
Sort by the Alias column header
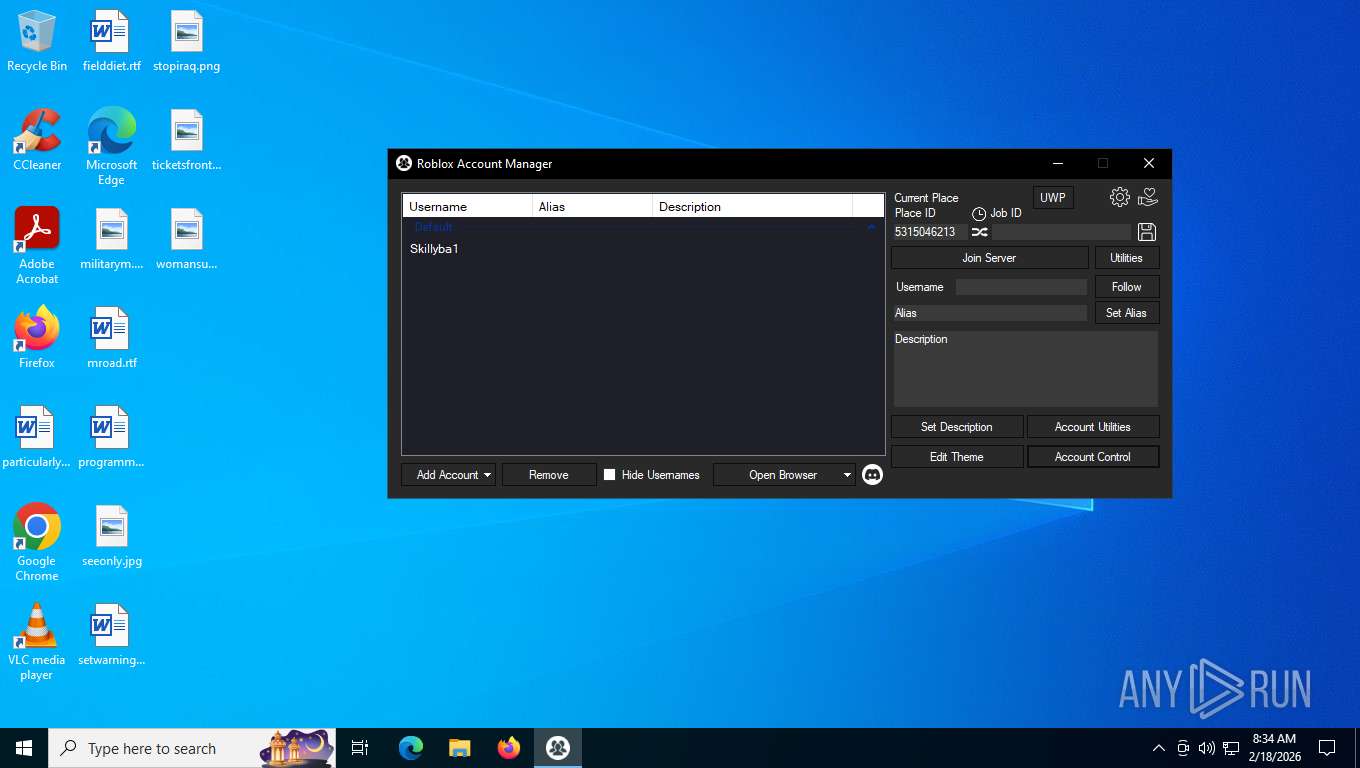click(592, 206)
